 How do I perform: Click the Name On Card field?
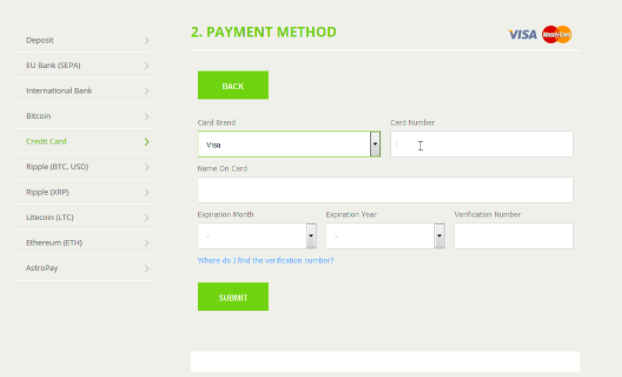[x=386, y=190]
